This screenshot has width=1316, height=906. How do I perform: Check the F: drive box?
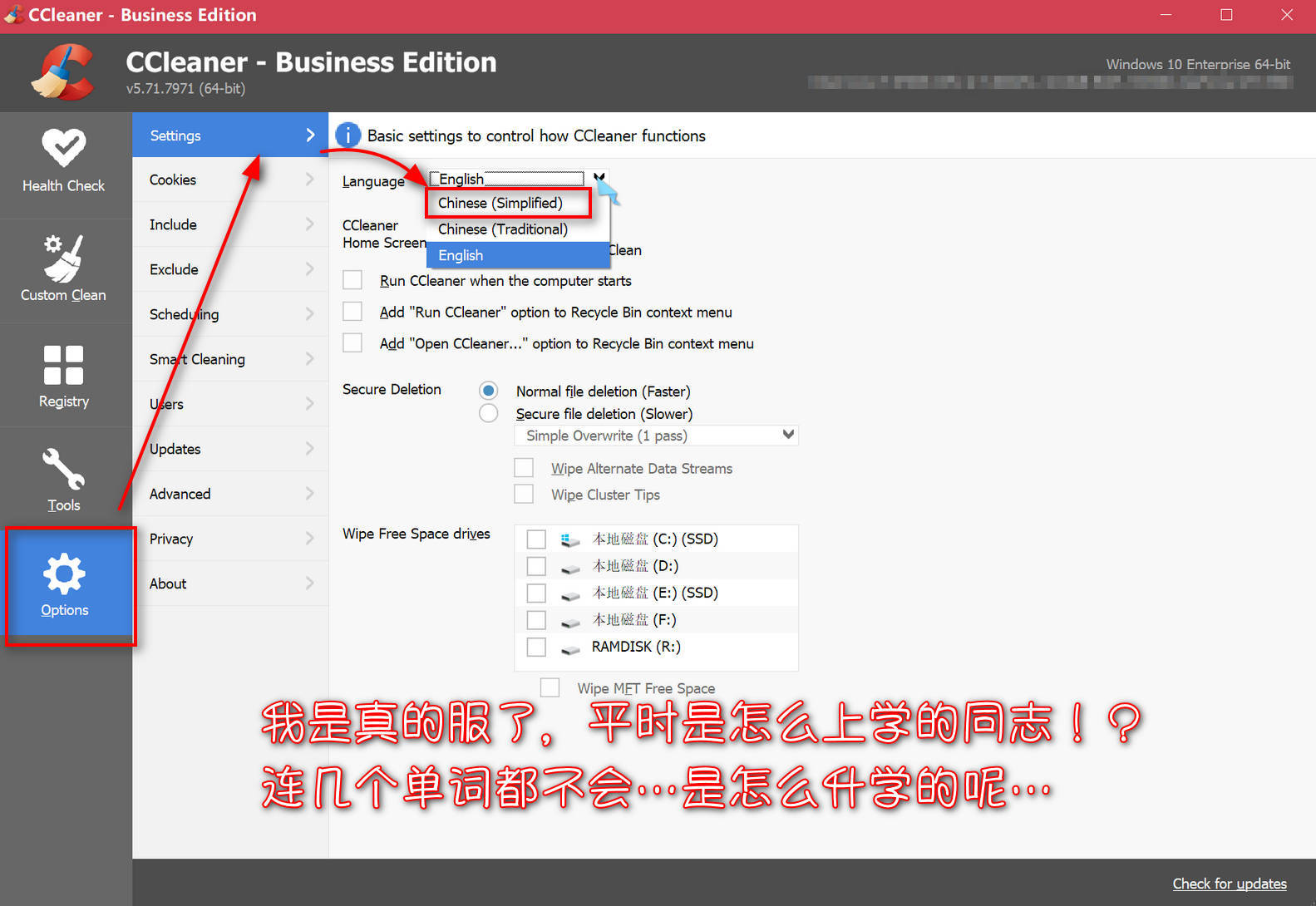point(536,620)
